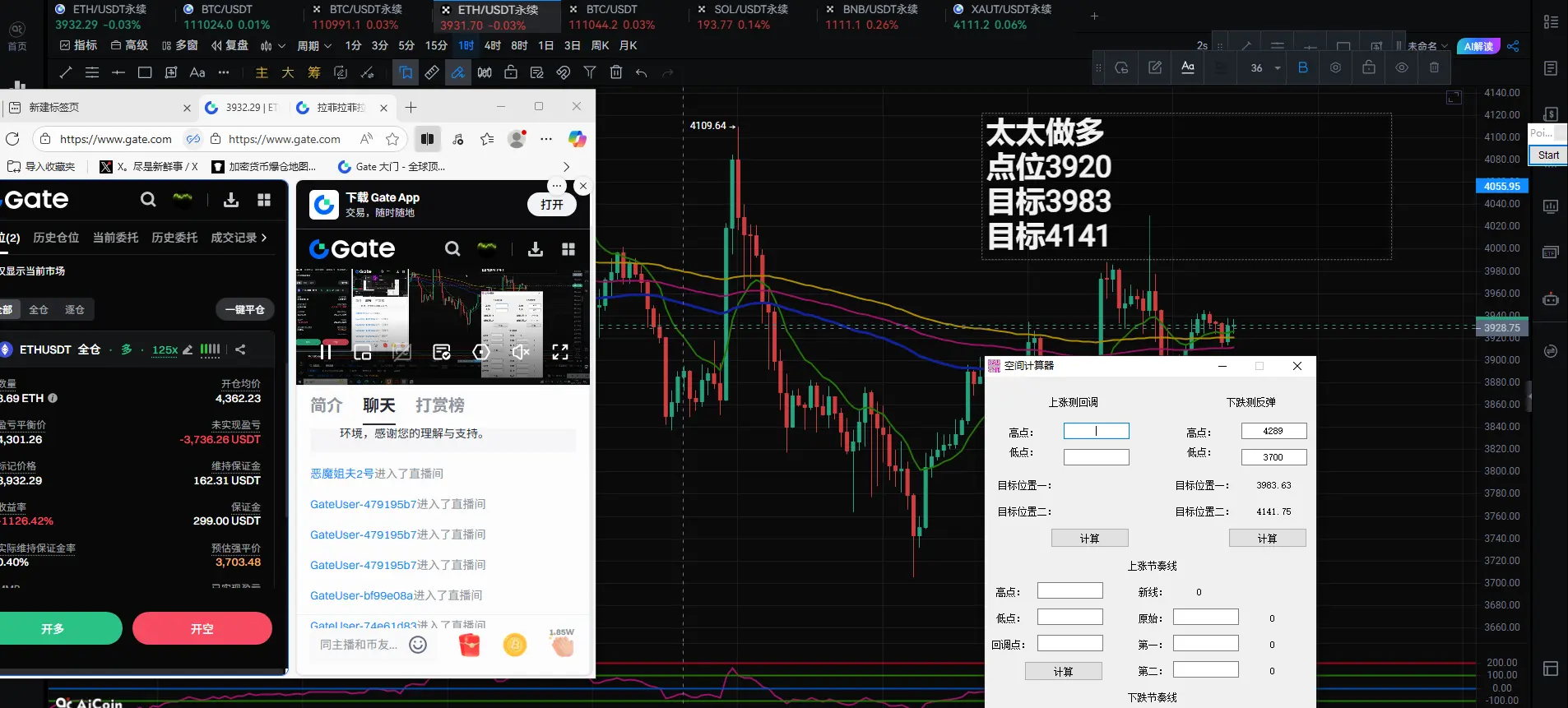Screen dimensions: 1568x708
Task: Pause the live stream video
Action: pos(326,352)
